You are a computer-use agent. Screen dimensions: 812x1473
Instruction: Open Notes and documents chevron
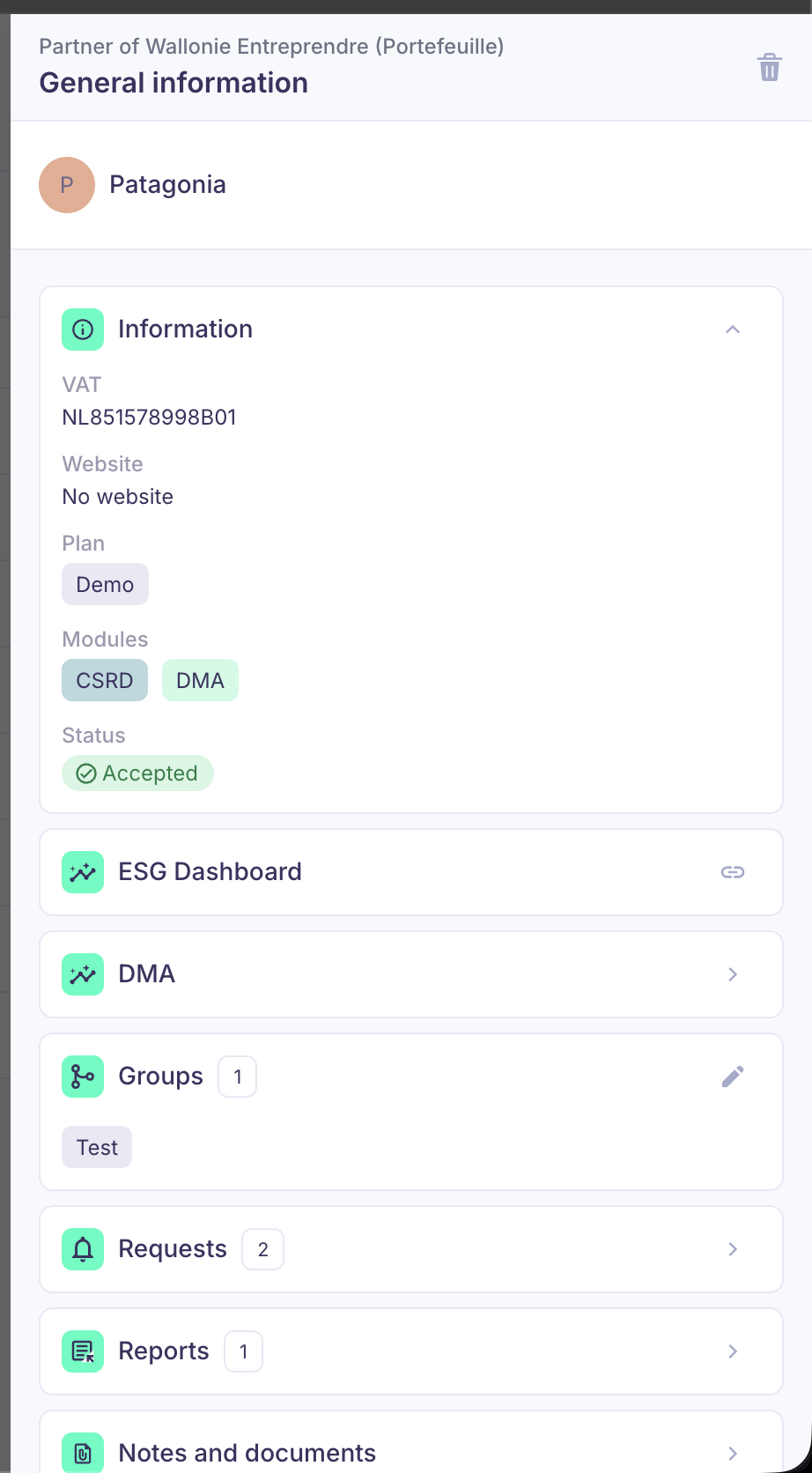click(x=733, y=1453)
